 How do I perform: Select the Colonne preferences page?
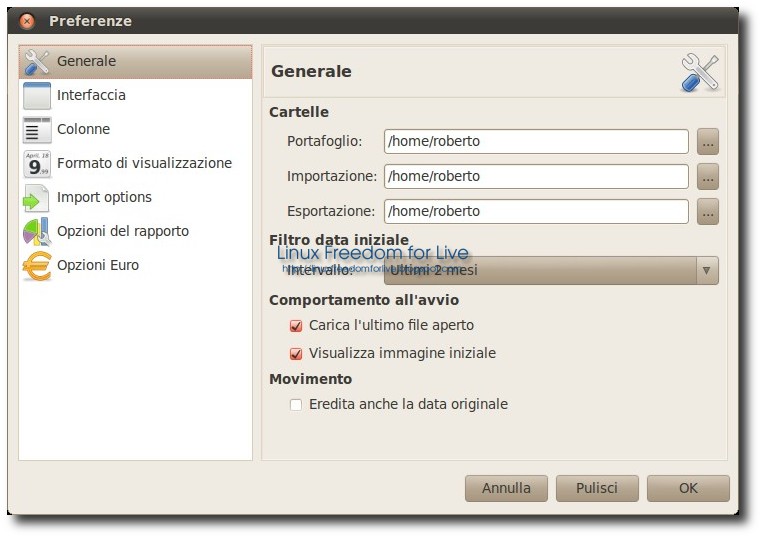tap(83, 130)
